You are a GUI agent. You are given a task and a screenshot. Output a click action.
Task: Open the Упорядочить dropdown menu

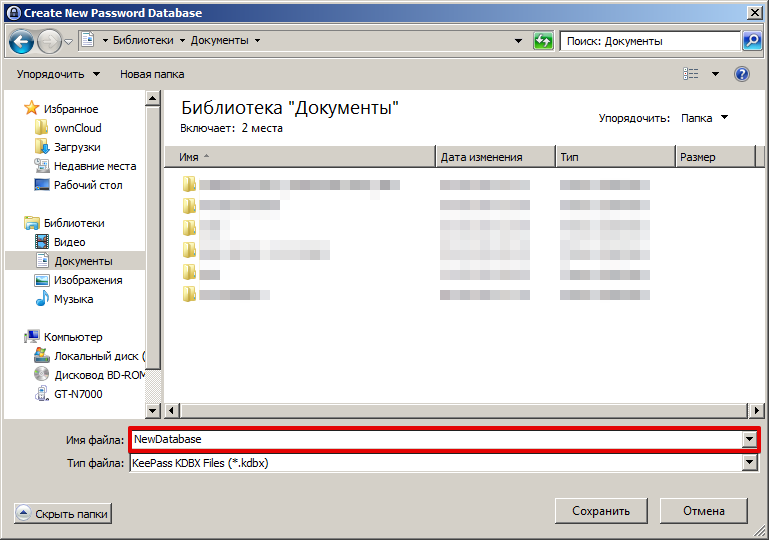point(58,74)
